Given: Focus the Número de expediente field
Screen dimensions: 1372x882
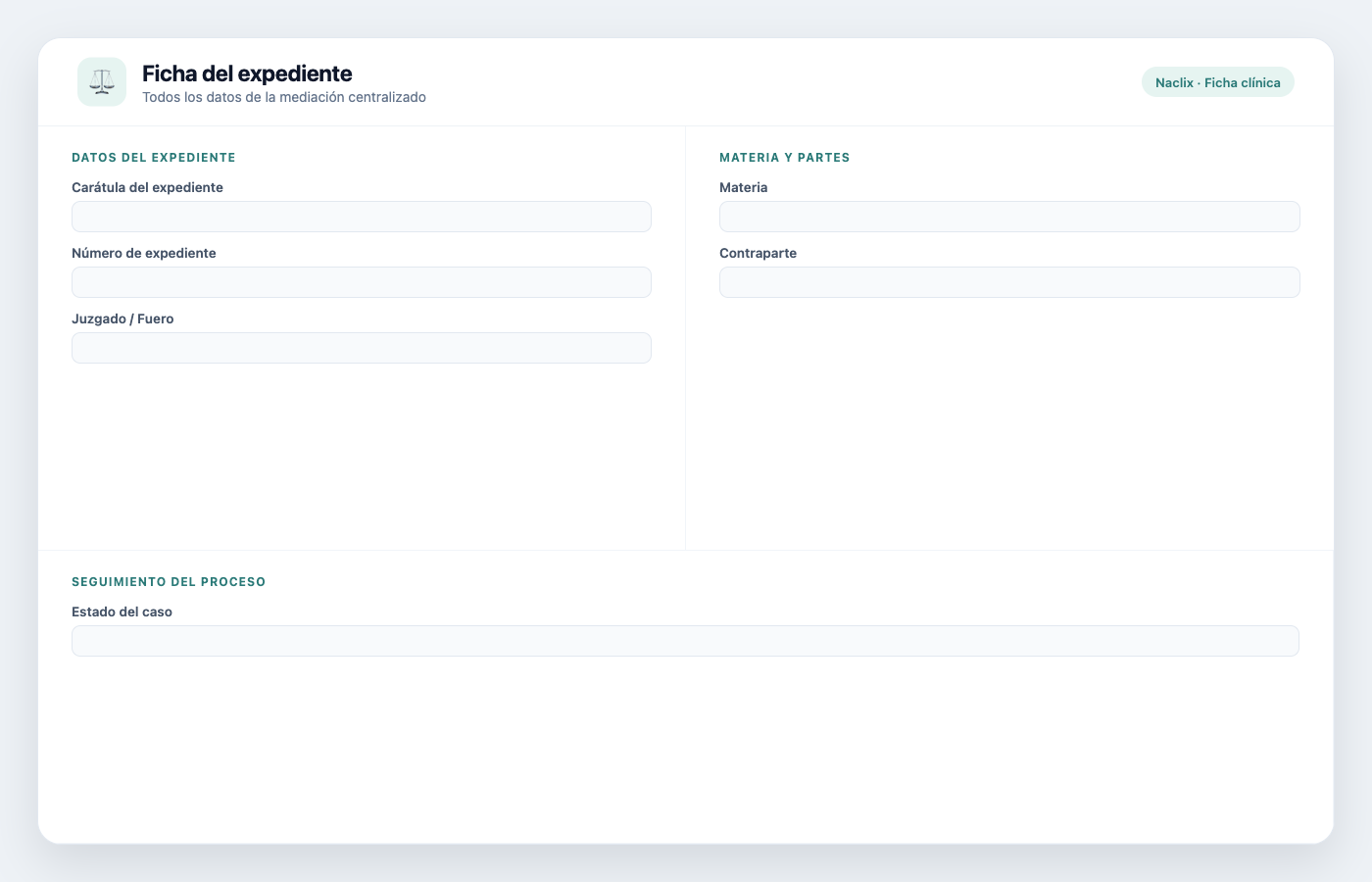Looking at the screenshot, I should point(362,282).
